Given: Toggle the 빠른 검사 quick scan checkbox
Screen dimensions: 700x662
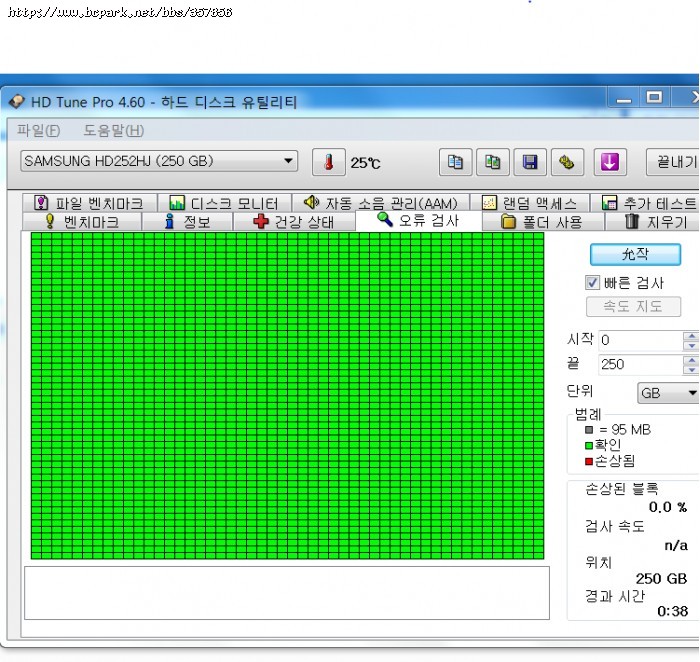Looking at the screenshot, I should (x=592, y=283).
